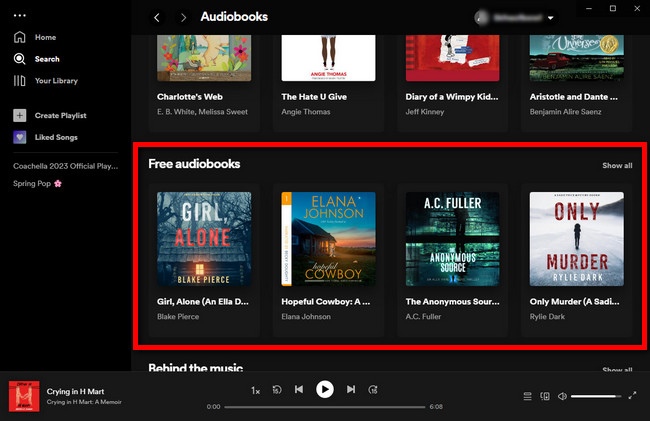Click author A.C. Fuller
650x421 pixels.
point(423,317)
